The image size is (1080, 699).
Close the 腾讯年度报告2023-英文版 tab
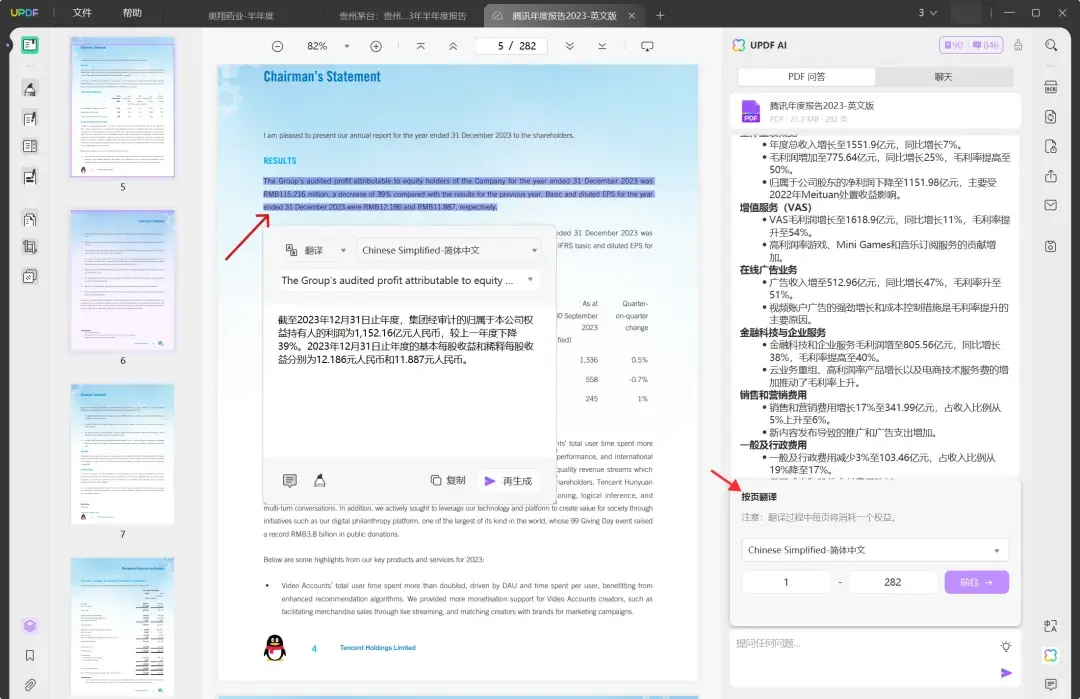[632, 15]
